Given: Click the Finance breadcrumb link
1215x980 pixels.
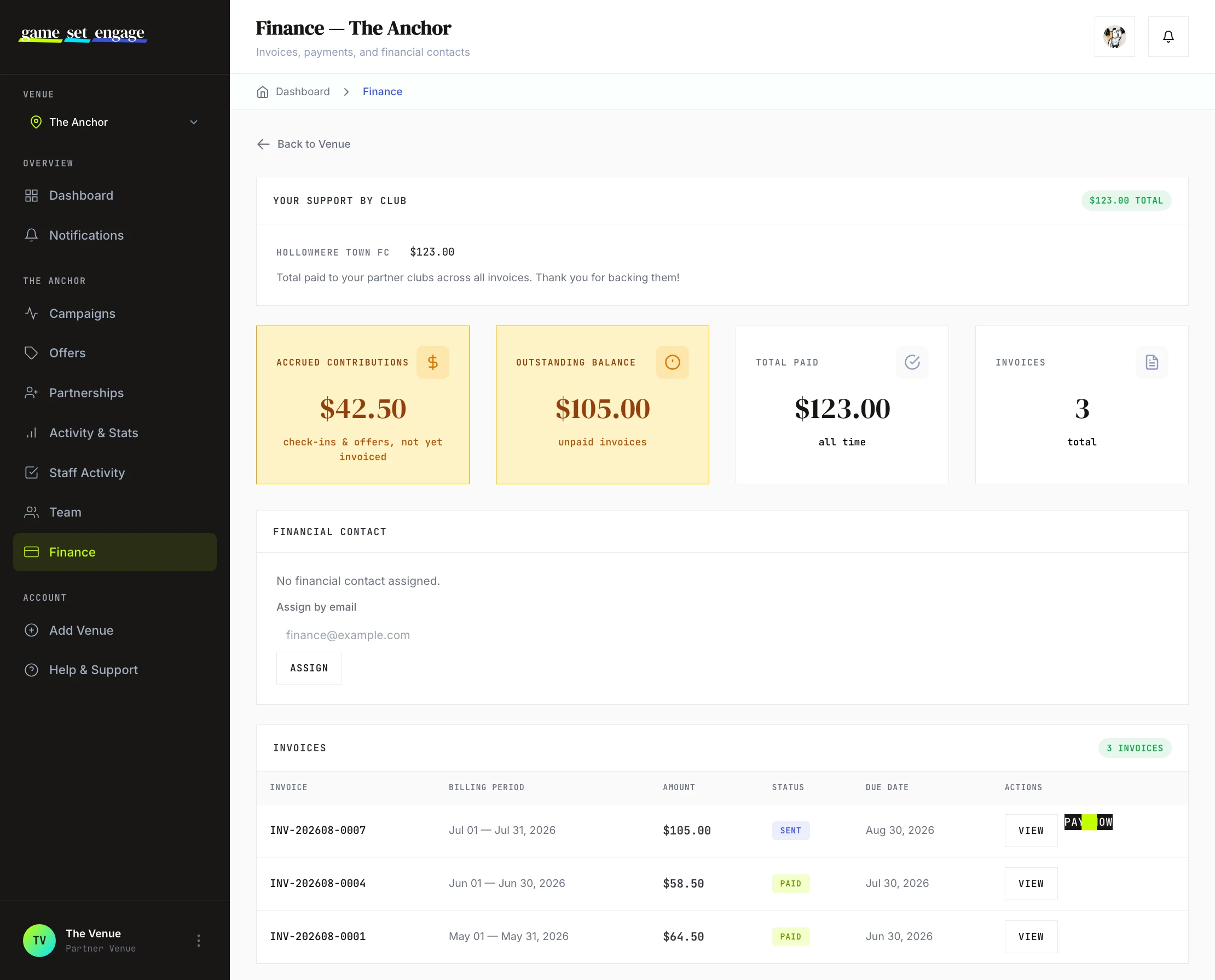Looking at the screenshot, I should 382,91.
